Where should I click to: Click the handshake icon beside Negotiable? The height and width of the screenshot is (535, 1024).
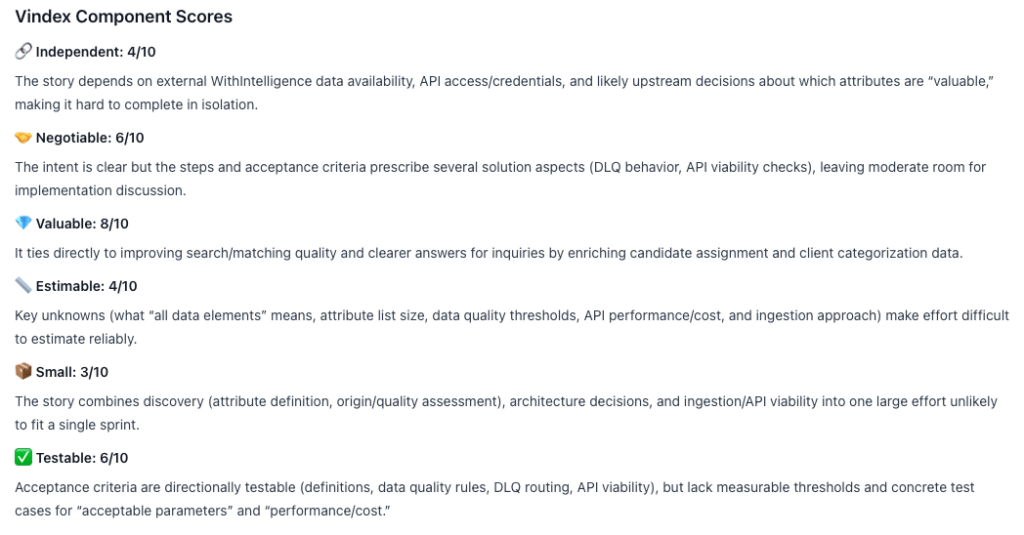(x=23, y=138)
